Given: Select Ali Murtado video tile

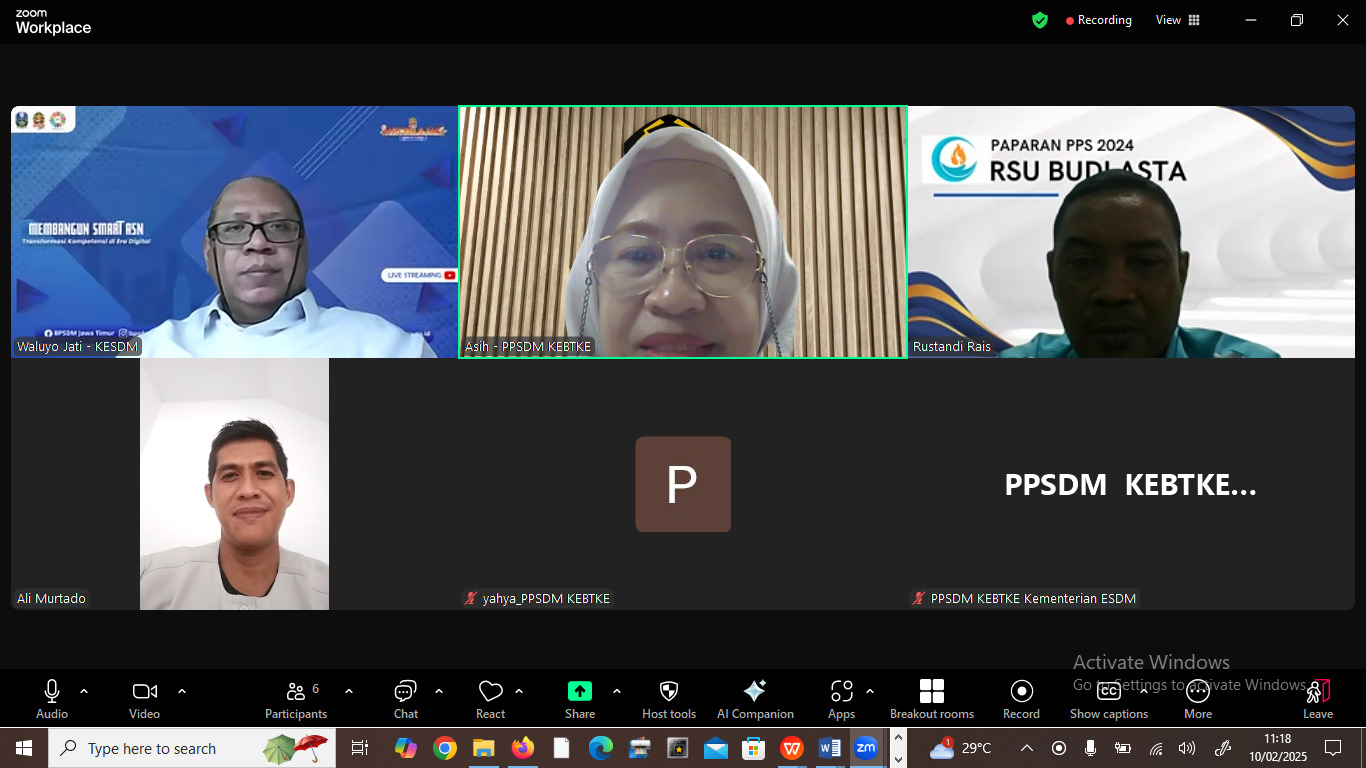Looking at the screenshot, I should point(234,484).
